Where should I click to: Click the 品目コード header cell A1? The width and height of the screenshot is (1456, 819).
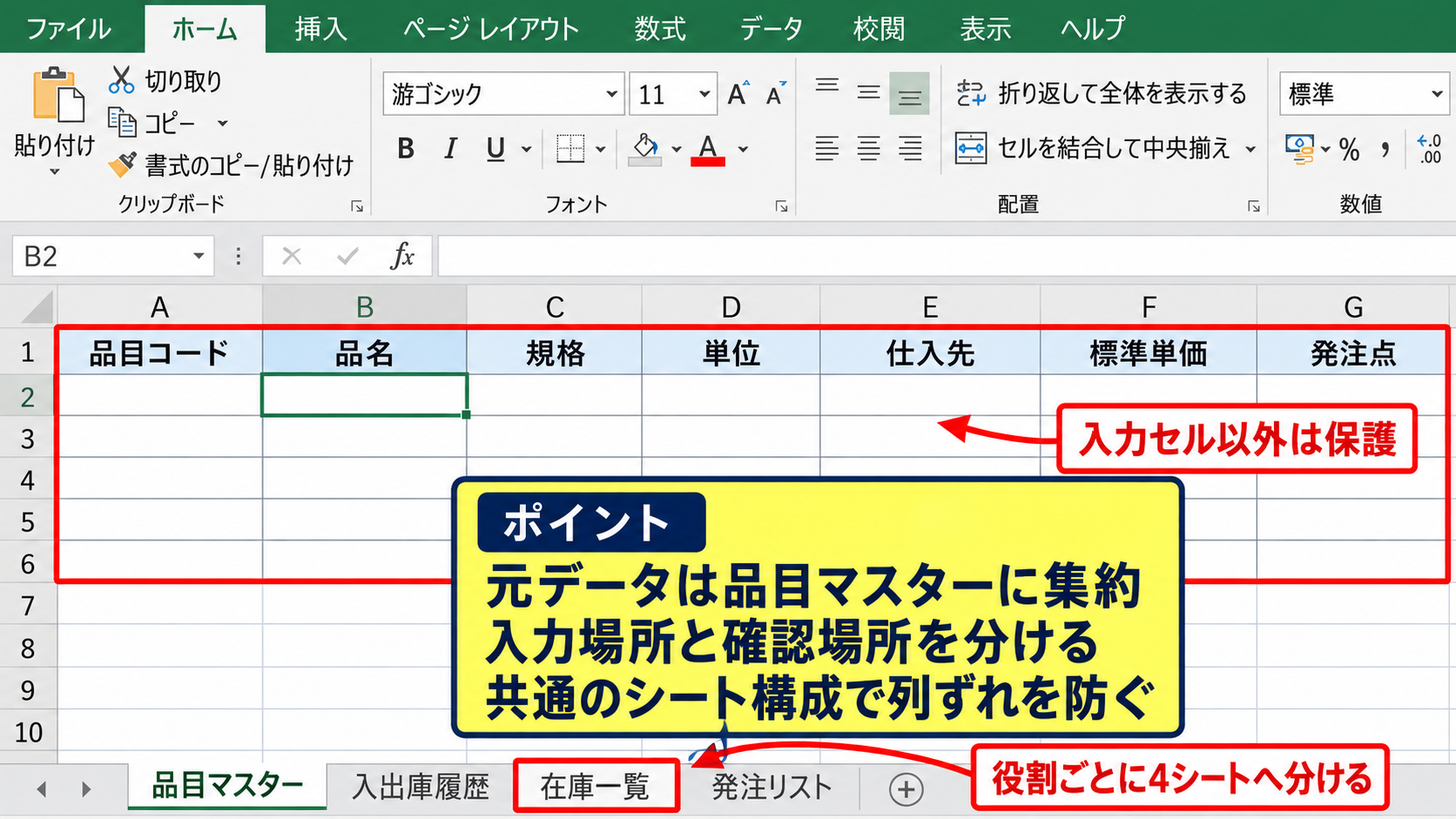pos(159,353)
